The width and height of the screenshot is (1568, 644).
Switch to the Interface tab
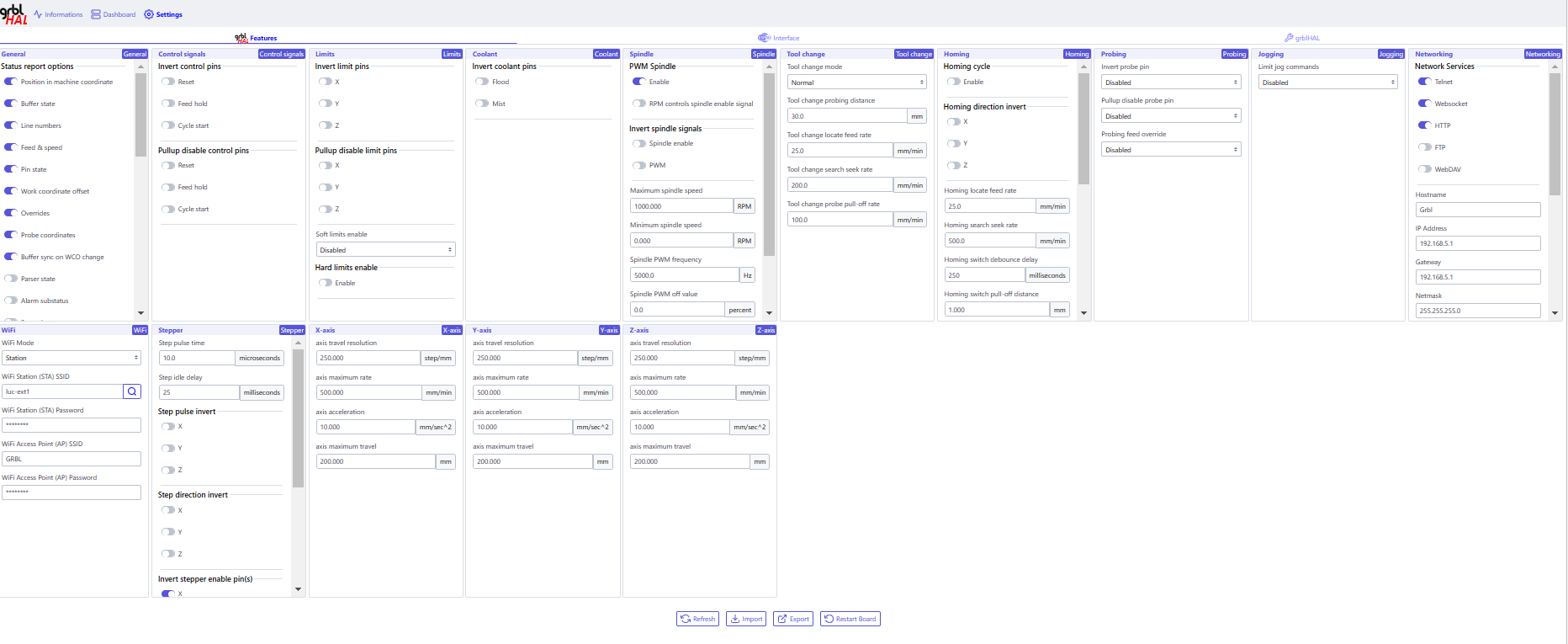[x=778, y=38]
